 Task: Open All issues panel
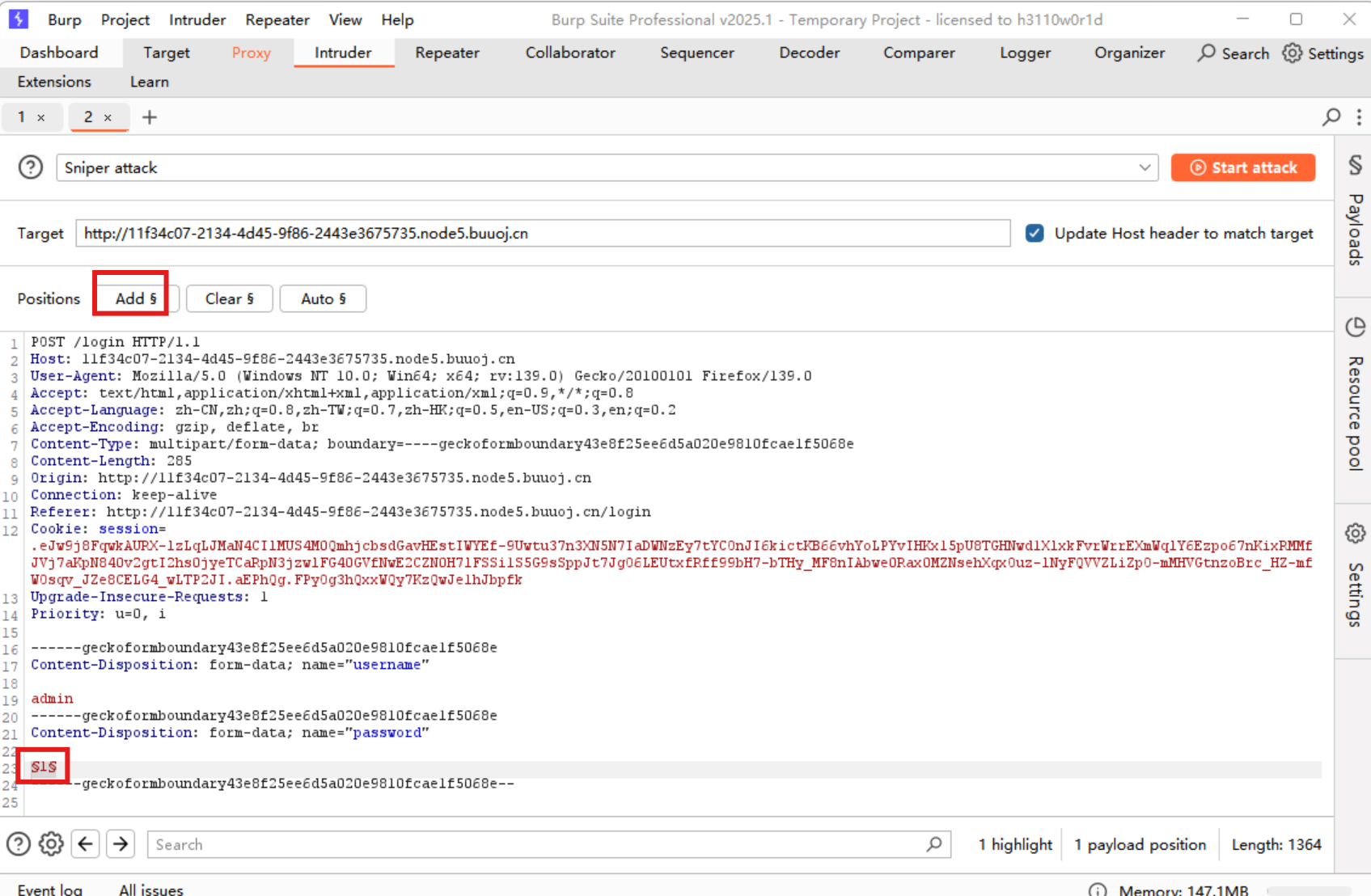point(151,890)
